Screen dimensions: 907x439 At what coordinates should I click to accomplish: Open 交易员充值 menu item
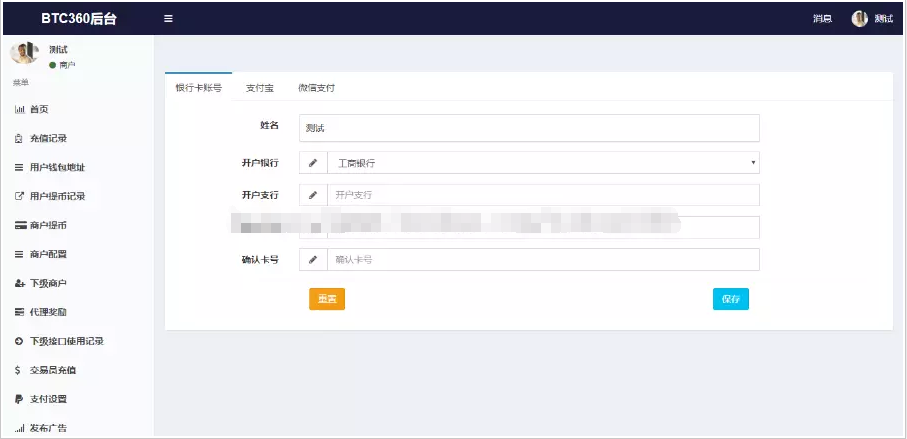(53, 370)
